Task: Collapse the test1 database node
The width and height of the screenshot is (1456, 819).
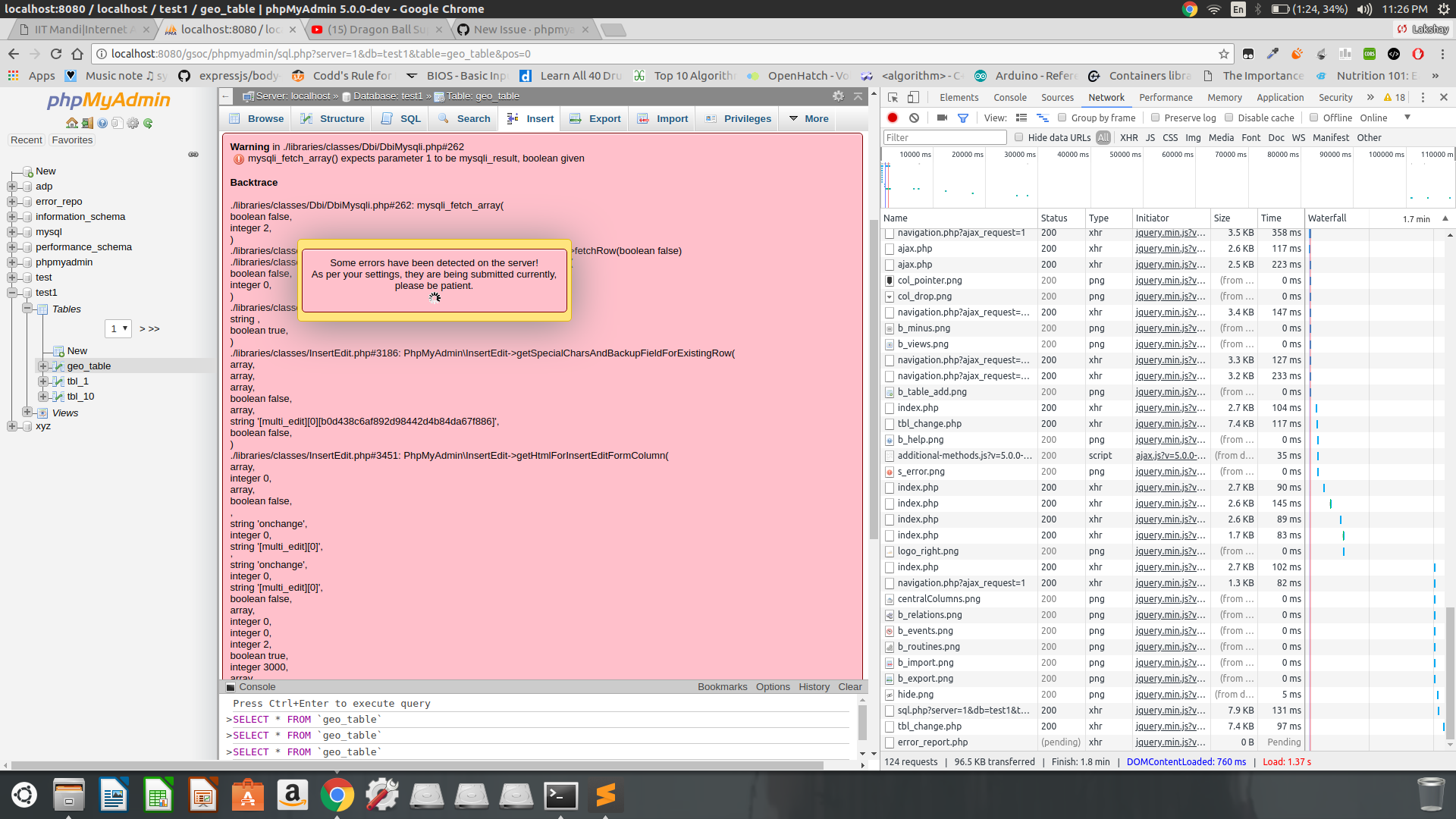Action: tap(11, 293)
